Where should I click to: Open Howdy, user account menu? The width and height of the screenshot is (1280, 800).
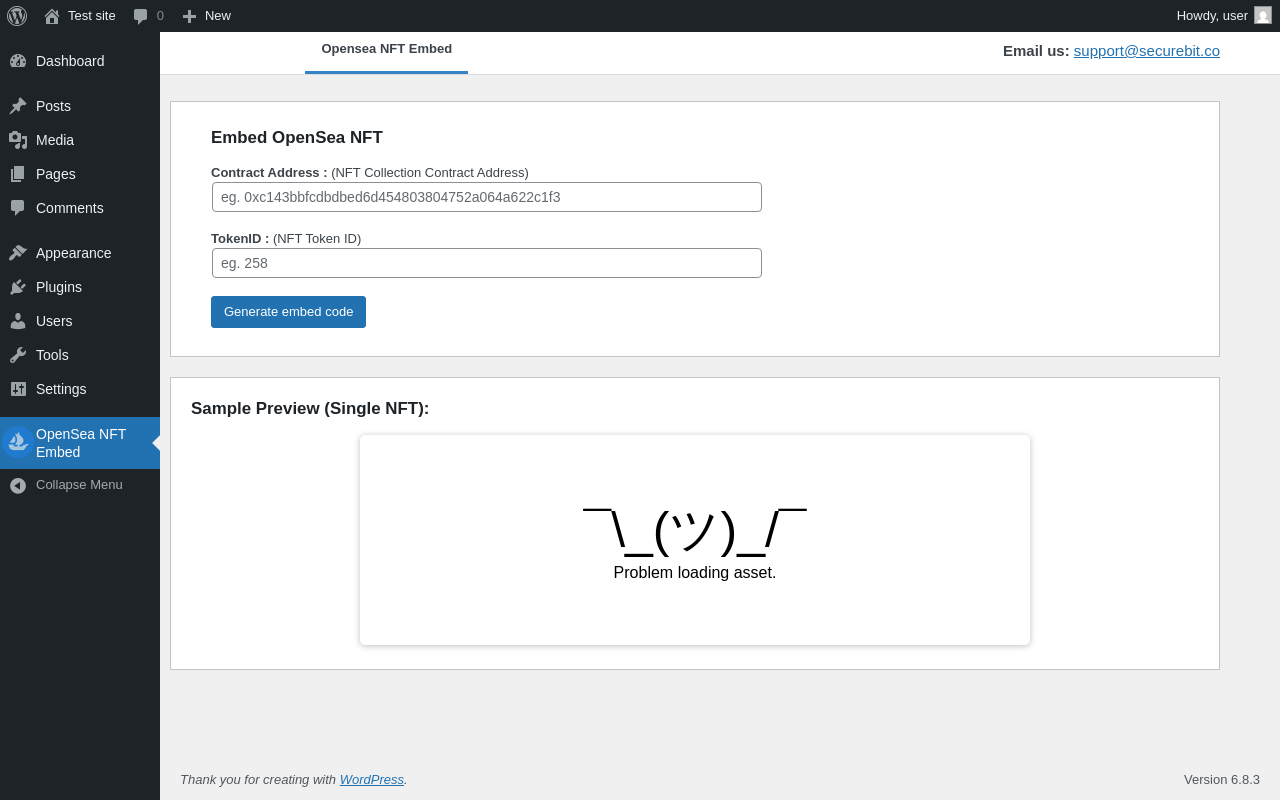(x=1224, y=16)
